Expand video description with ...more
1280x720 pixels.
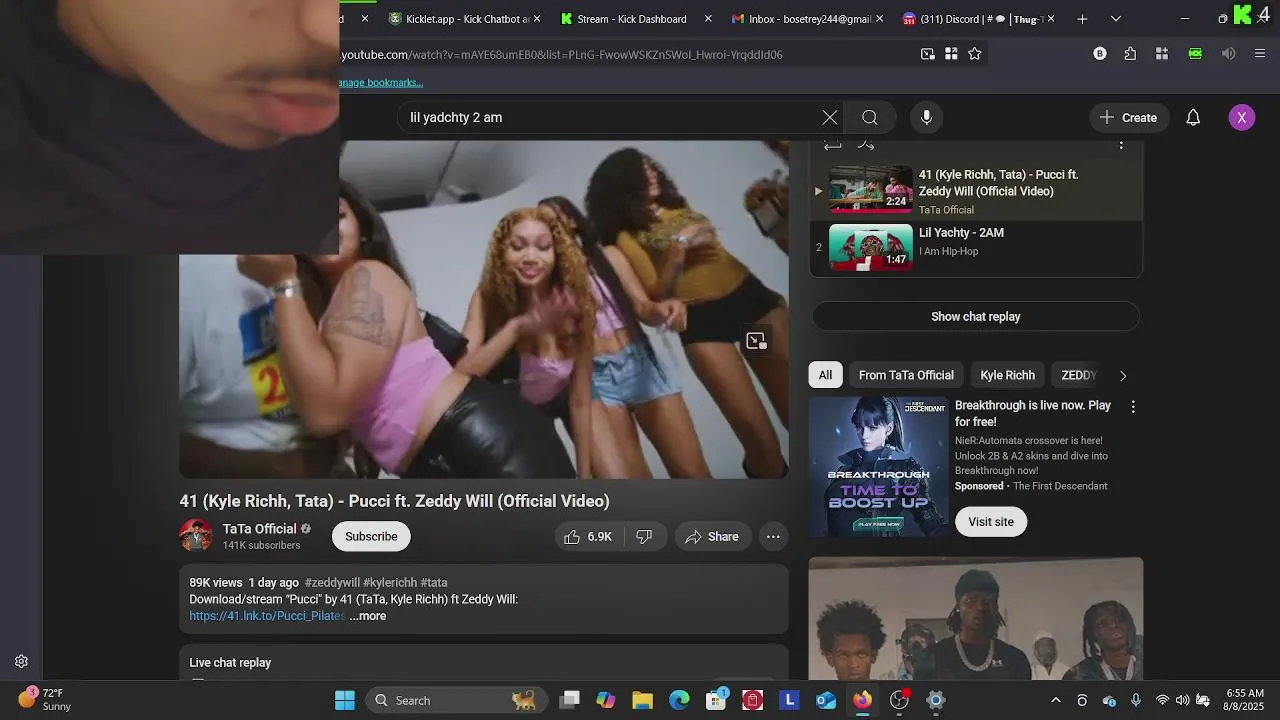368,616
